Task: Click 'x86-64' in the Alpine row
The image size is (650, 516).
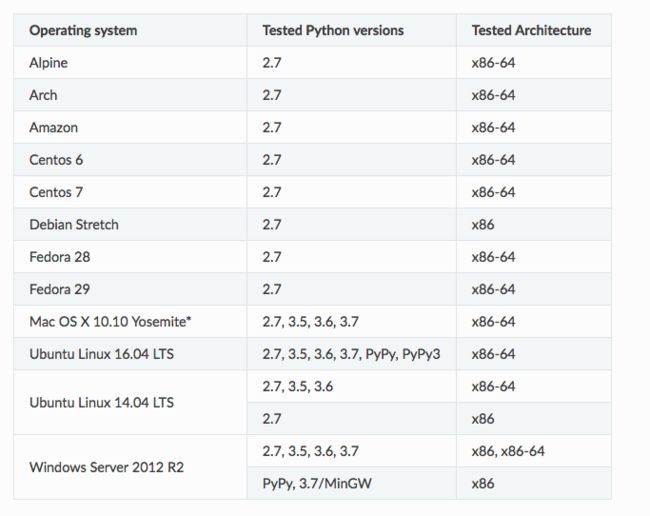Action: click(x=493, y=63)
